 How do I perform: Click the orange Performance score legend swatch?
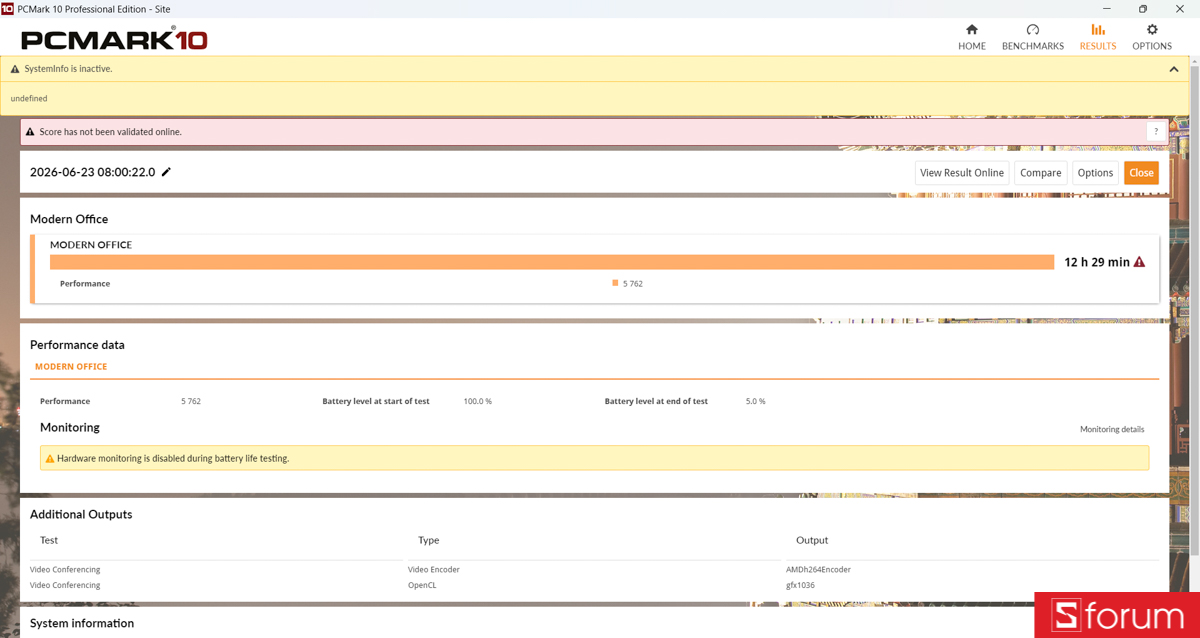615,283
